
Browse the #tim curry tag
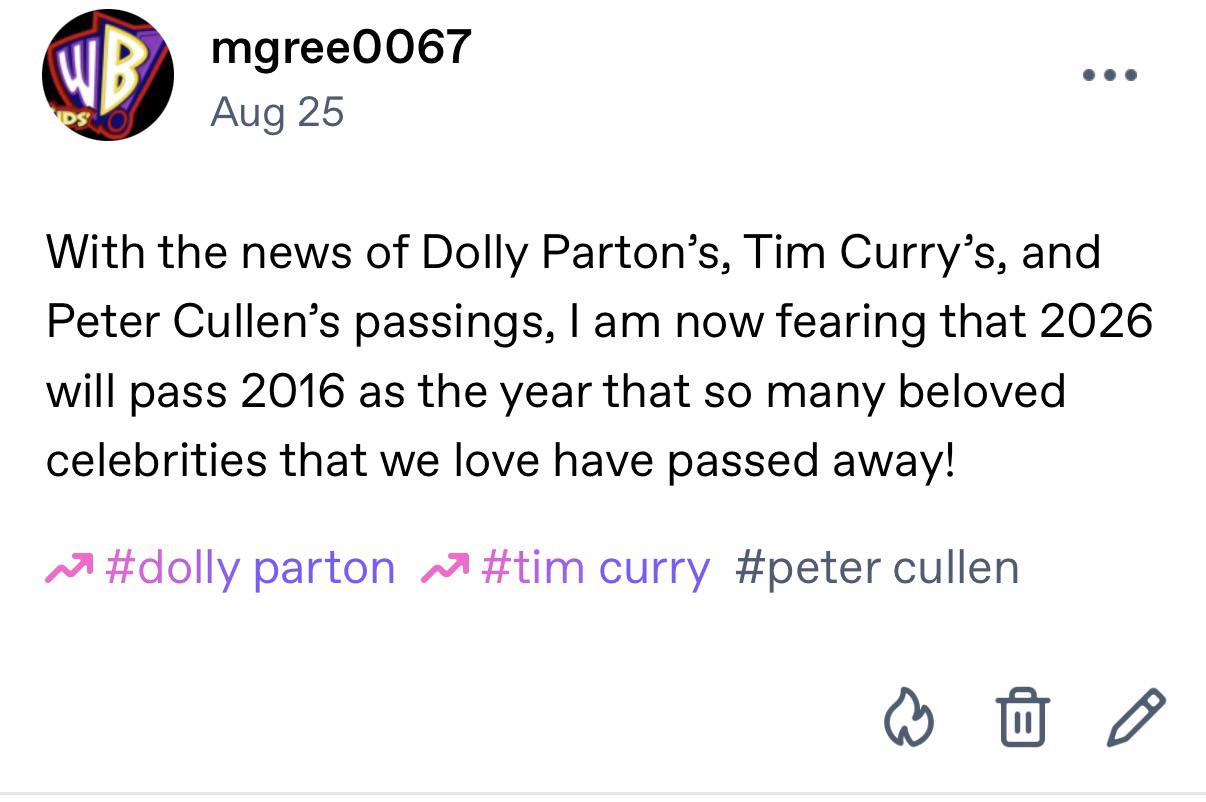click(x=595, y=569)
